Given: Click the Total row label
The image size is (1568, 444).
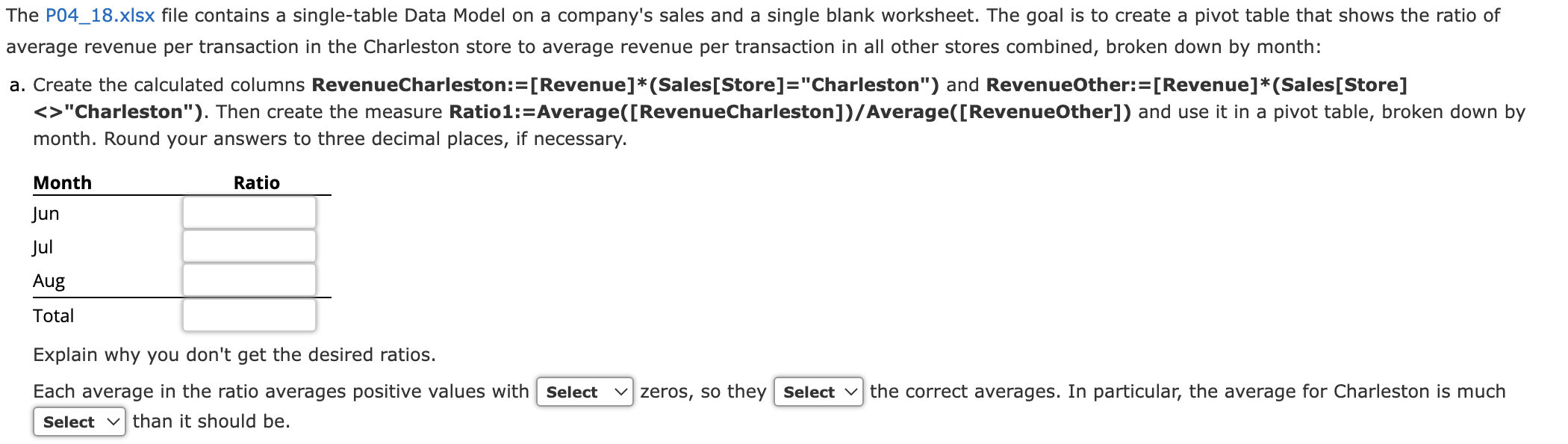Looking at the screenshot, I should (x=53, y=316).
